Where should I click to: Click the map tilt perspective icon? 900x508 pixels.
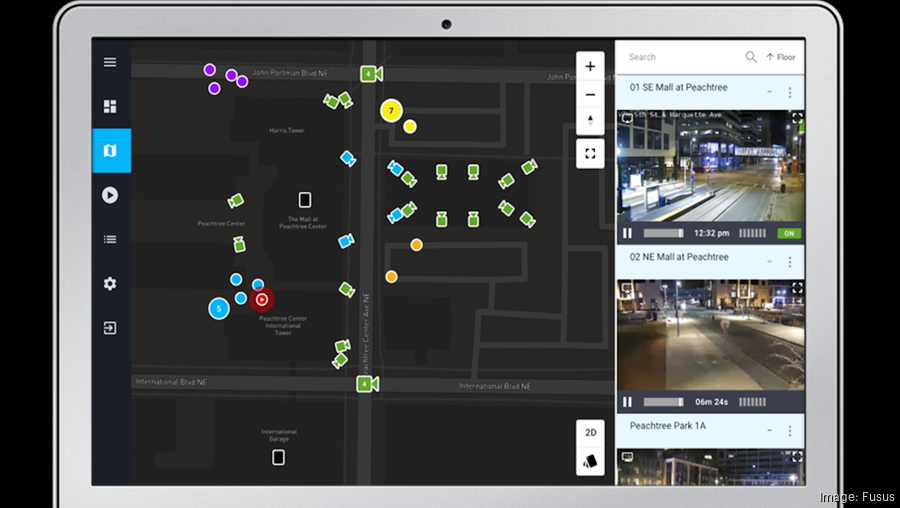coord(590,461)
